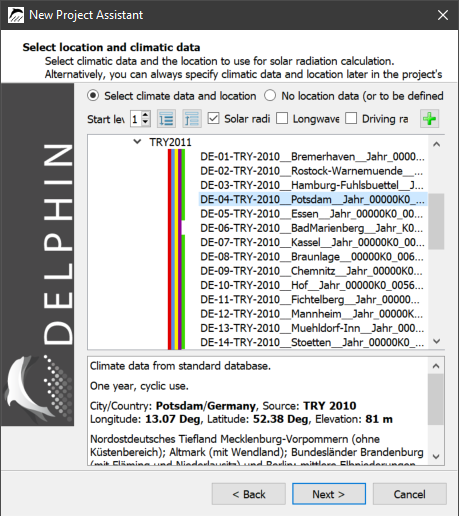Click down arrow of description scrollbar
Screen dimensions: 459x516
436,457
